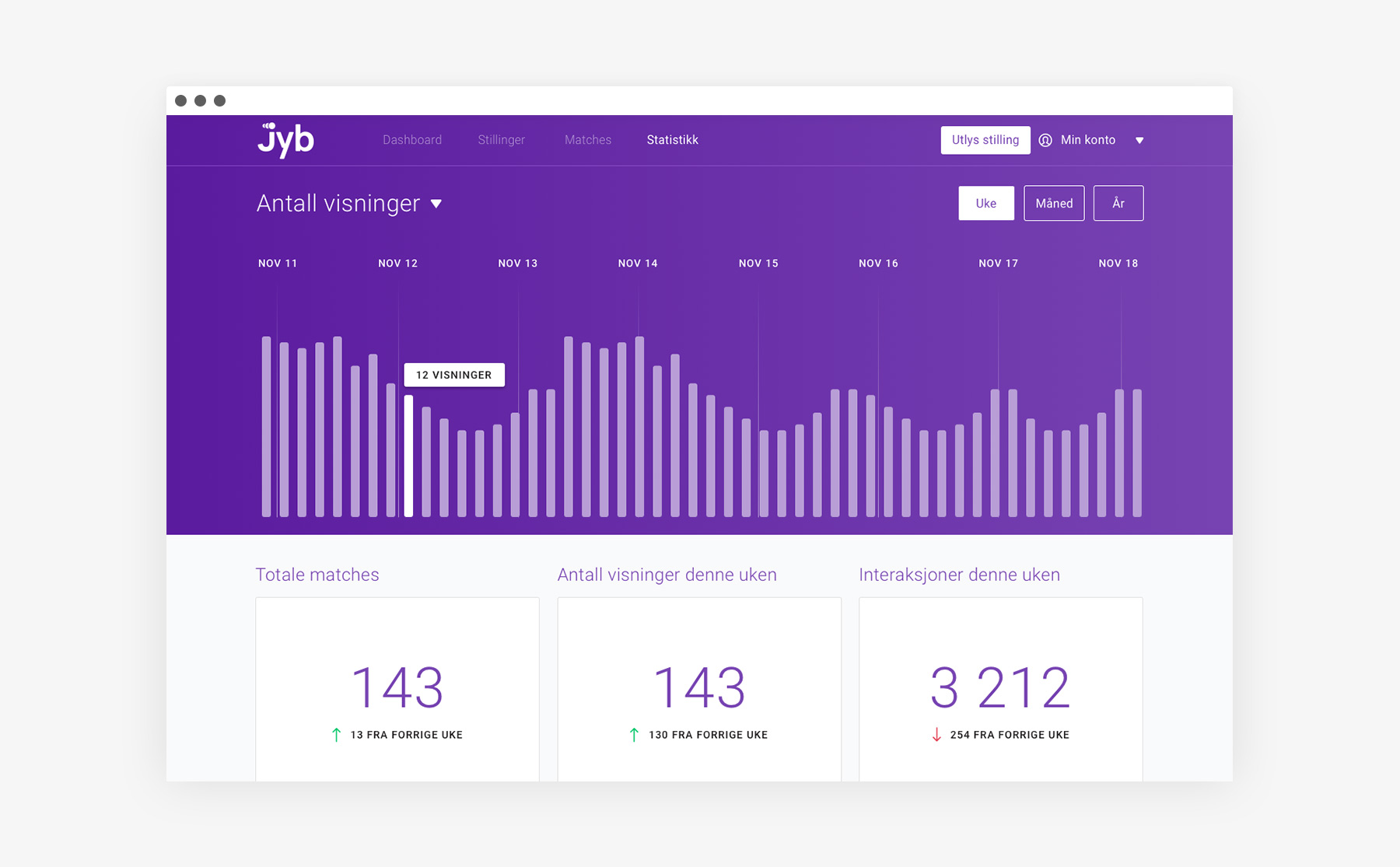Select the Statistikk nav item
Viewport: 1400px width, 867px height.
[673, 140]
